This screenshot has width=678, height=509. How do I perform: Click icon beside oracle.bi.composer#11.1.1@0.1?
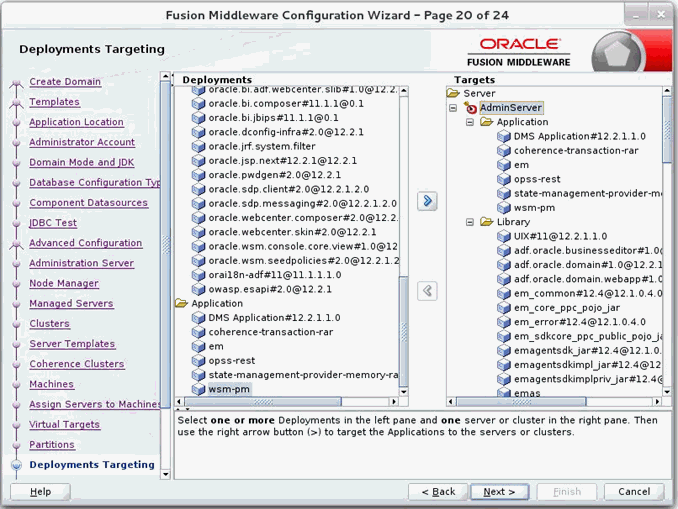pos(198,104)
